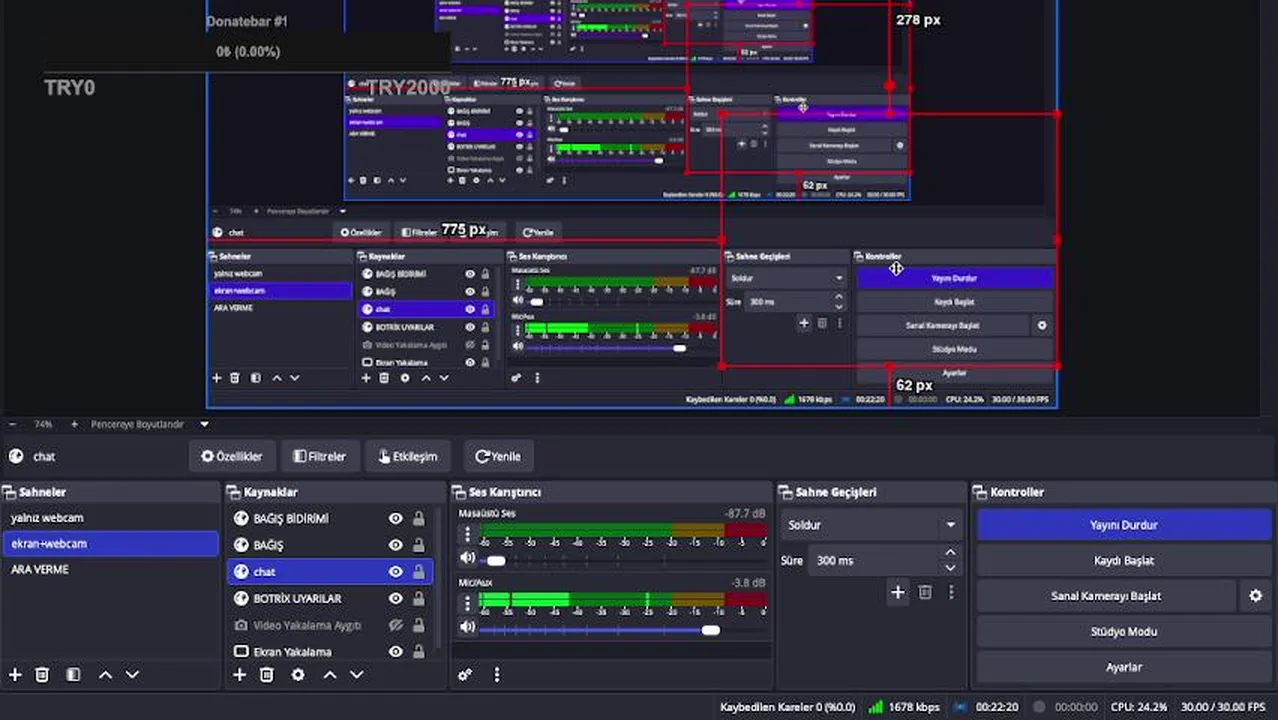Move the scene down in Sahneler

pos(132,675)
